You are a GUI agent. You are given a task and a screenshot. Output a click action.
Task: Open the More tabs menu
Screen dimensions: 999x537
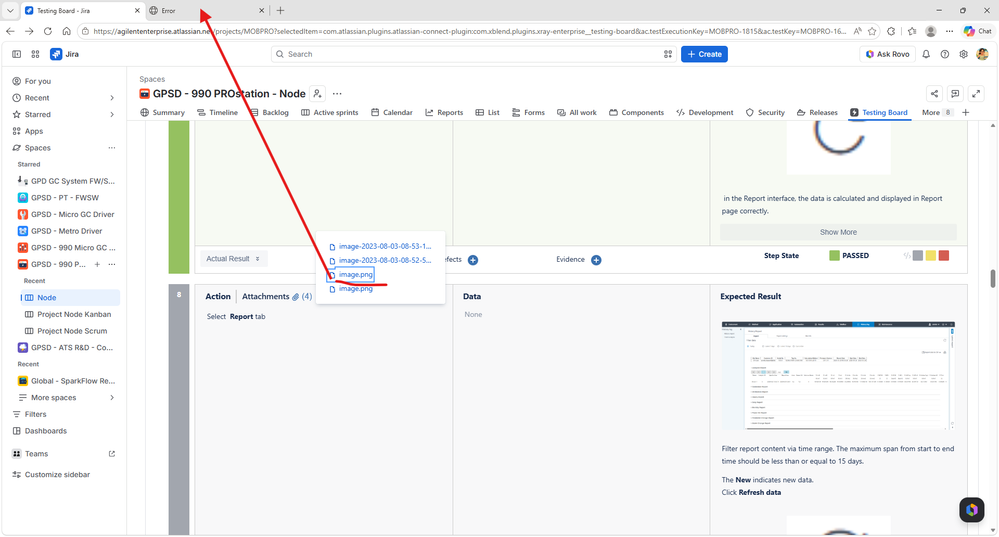[937, 113]
